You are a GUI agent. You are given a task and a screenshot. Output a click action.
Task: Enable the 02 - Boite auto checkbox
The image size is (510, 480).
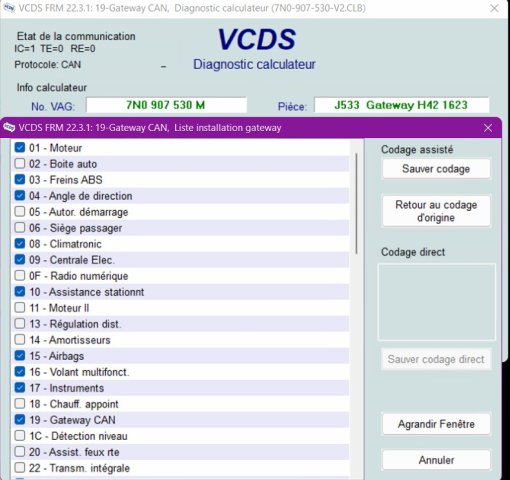point(20,163)
